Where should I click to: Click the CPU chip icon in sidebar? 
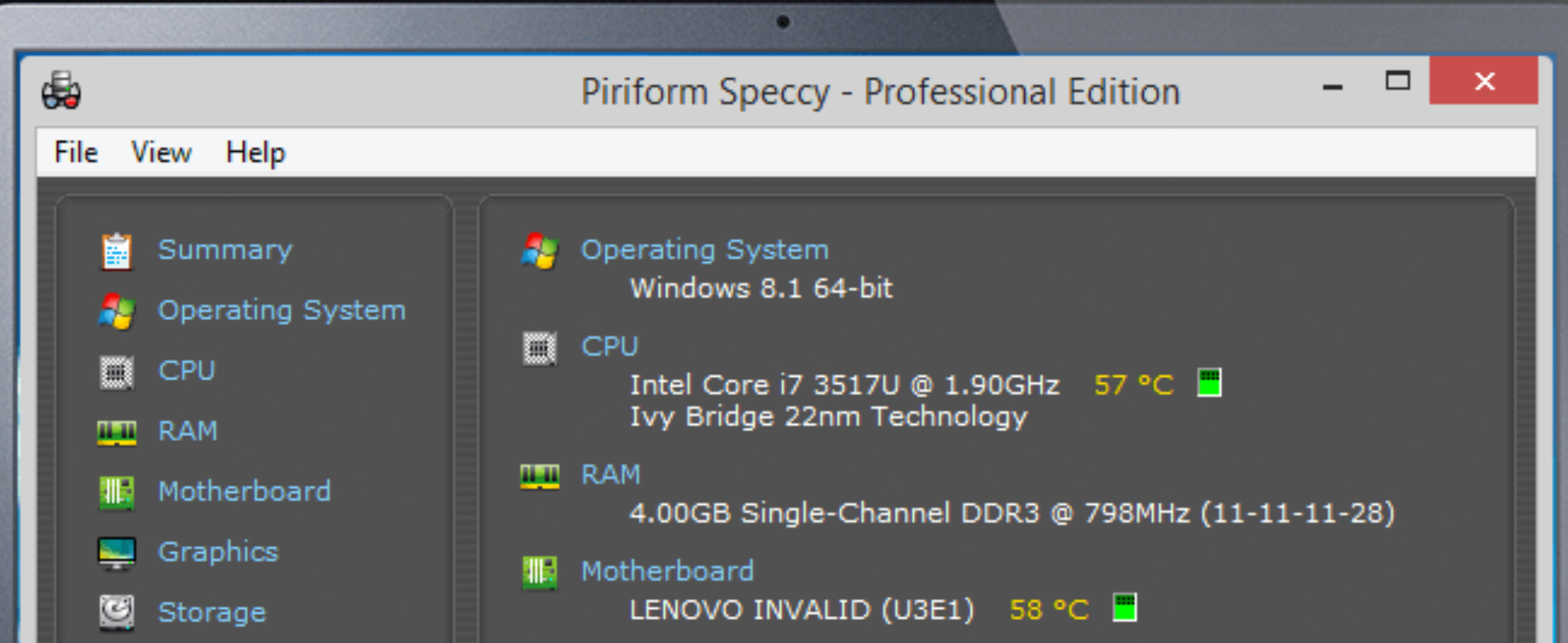tap(116, 372)
